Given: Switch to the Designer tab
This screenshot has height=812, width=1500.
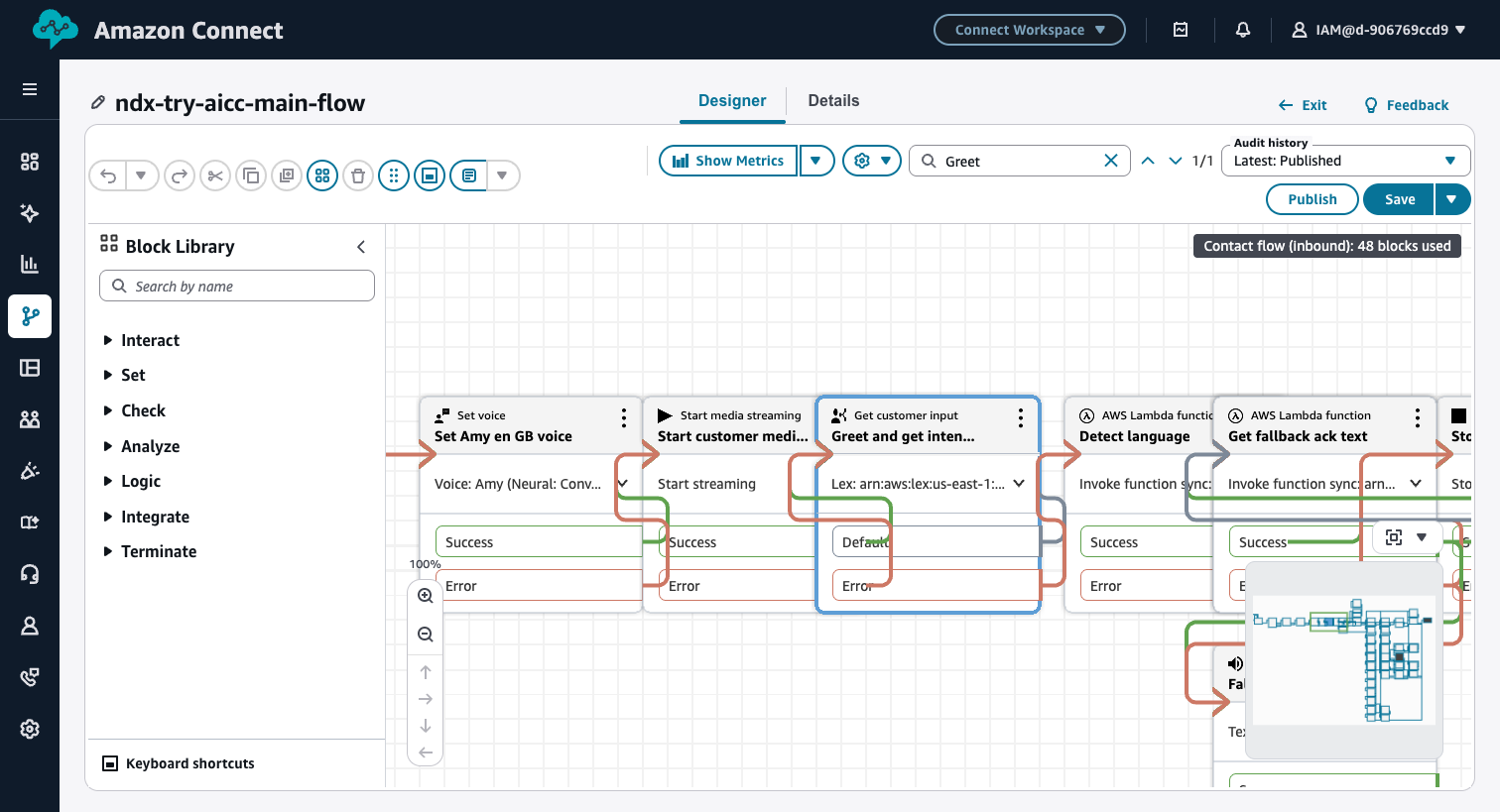Looking at the screenshot, I should [x=732, y=101].
